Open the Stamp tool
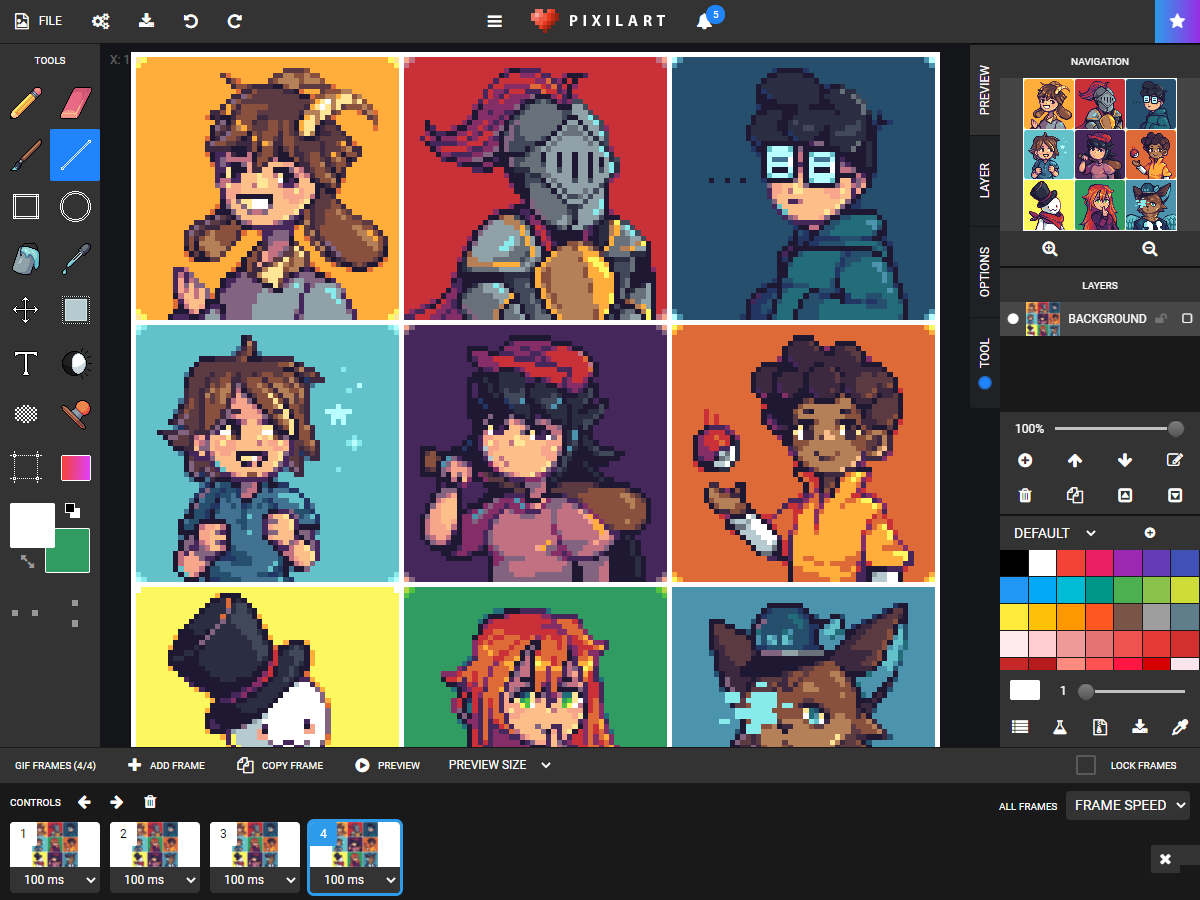 point(75,413)
